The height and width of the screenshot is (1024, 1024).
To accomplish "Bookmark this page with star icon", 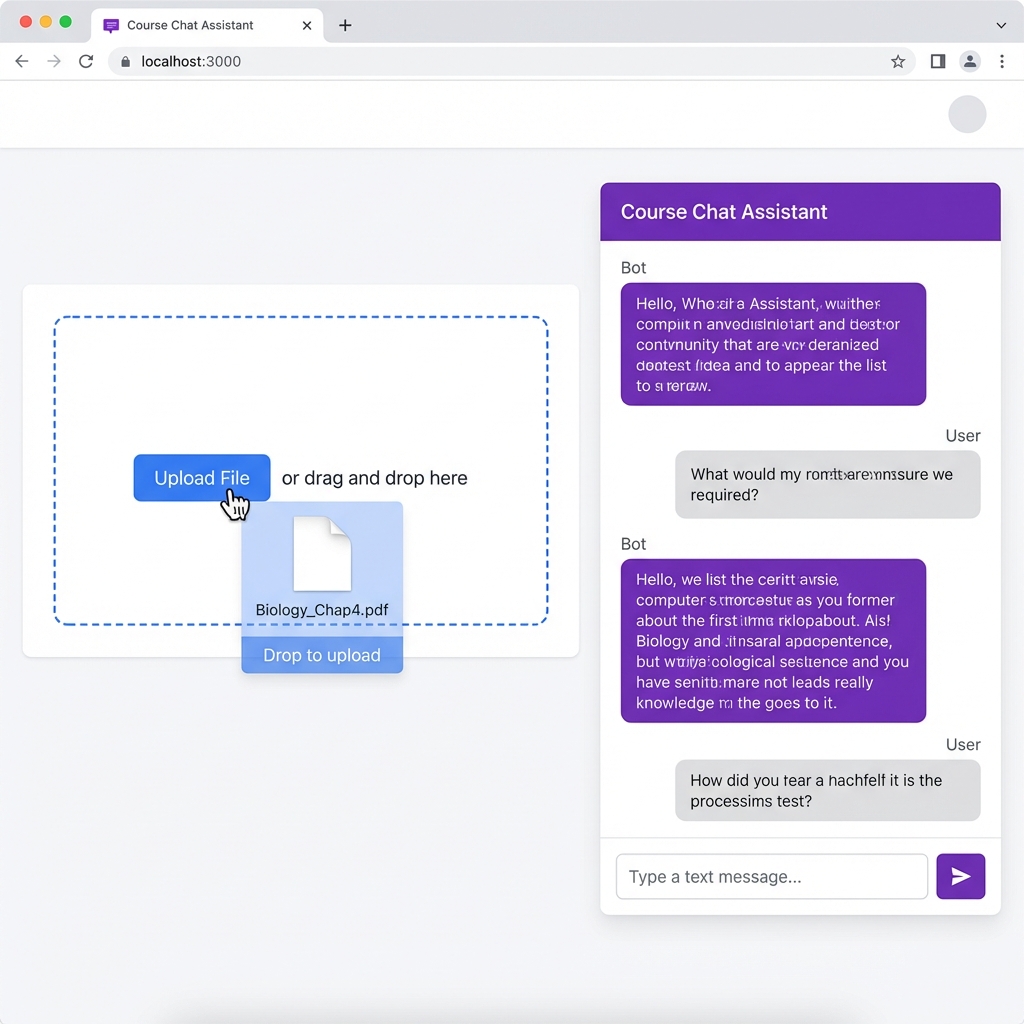I will (x=898, y=61).
